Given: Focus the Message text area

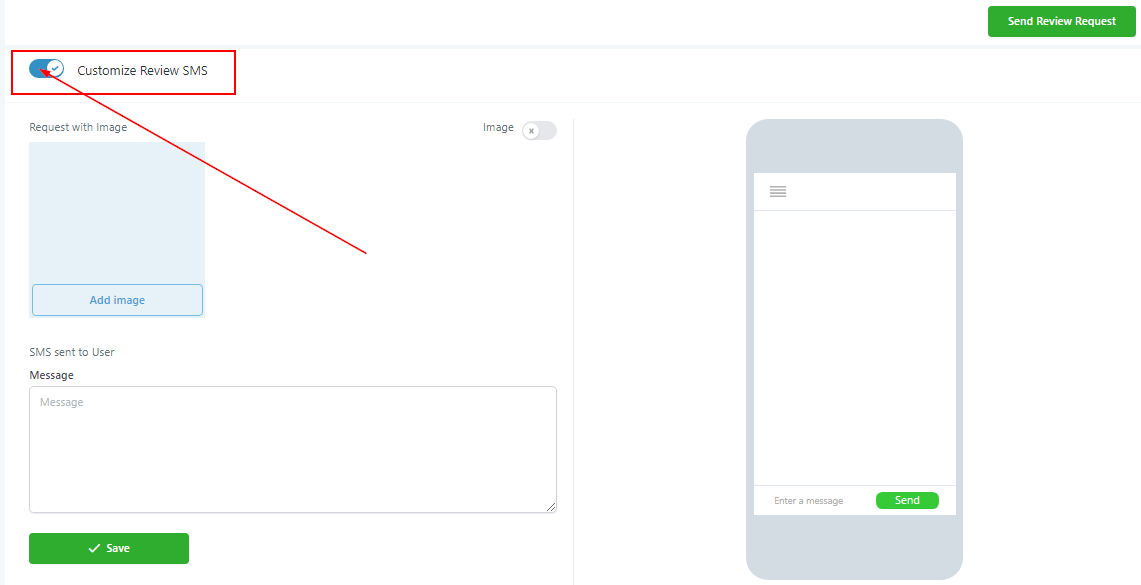Looking at the screenshot, I should [x=293, y=450].
